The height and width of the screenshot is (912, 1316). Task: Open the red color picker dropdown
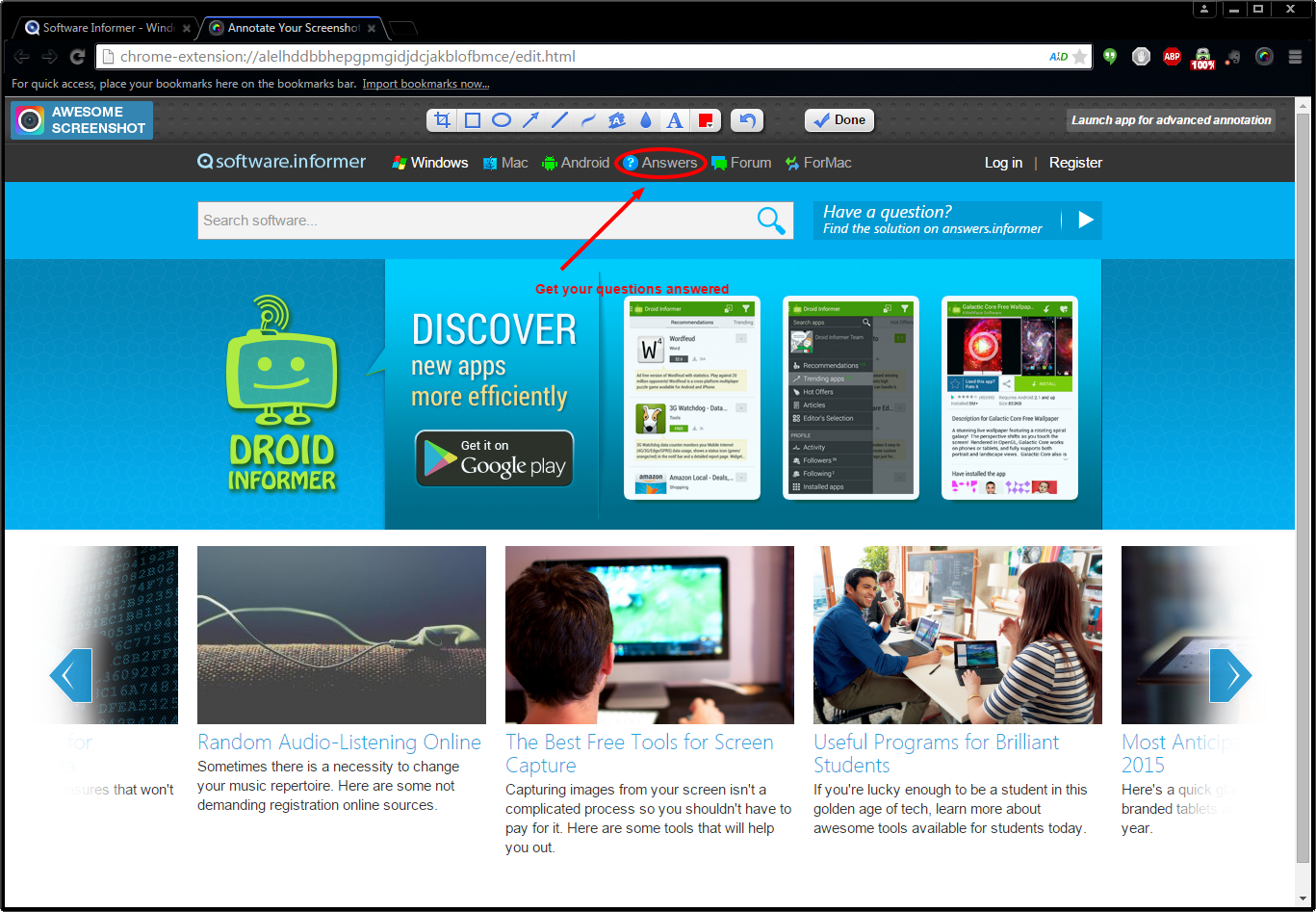(x=706, y=120)
